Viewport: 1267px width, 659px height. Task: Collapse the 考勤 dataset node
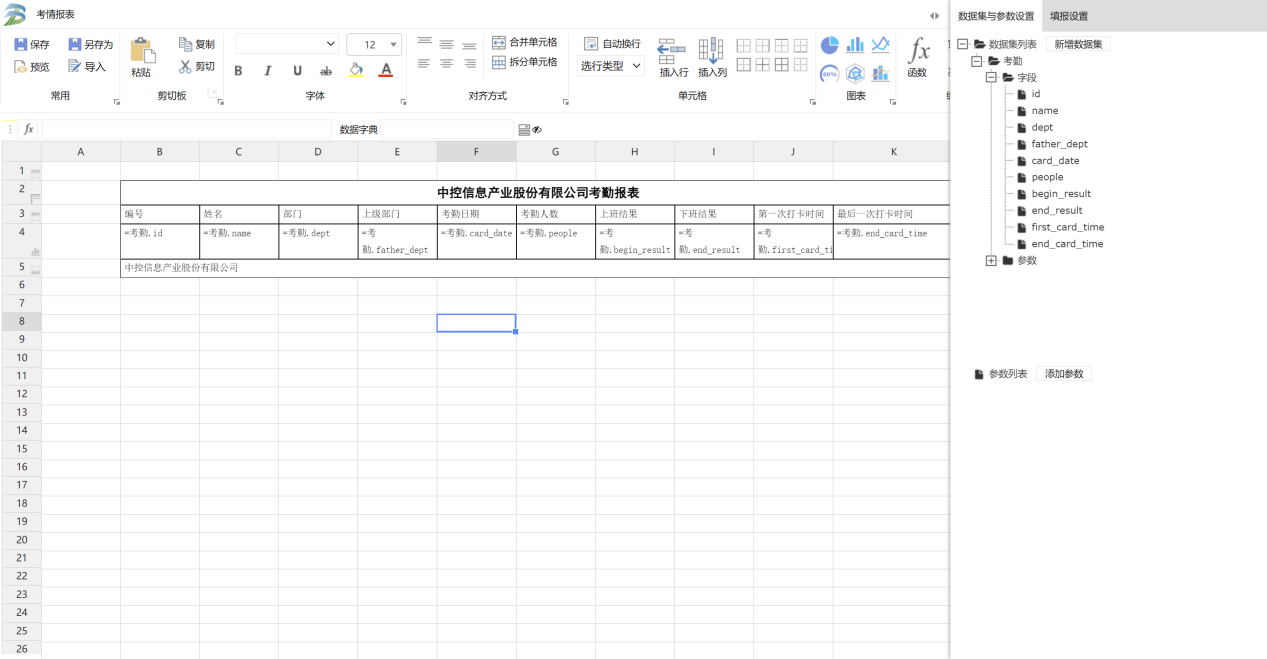pyautogui.click(x=977, y=61)
